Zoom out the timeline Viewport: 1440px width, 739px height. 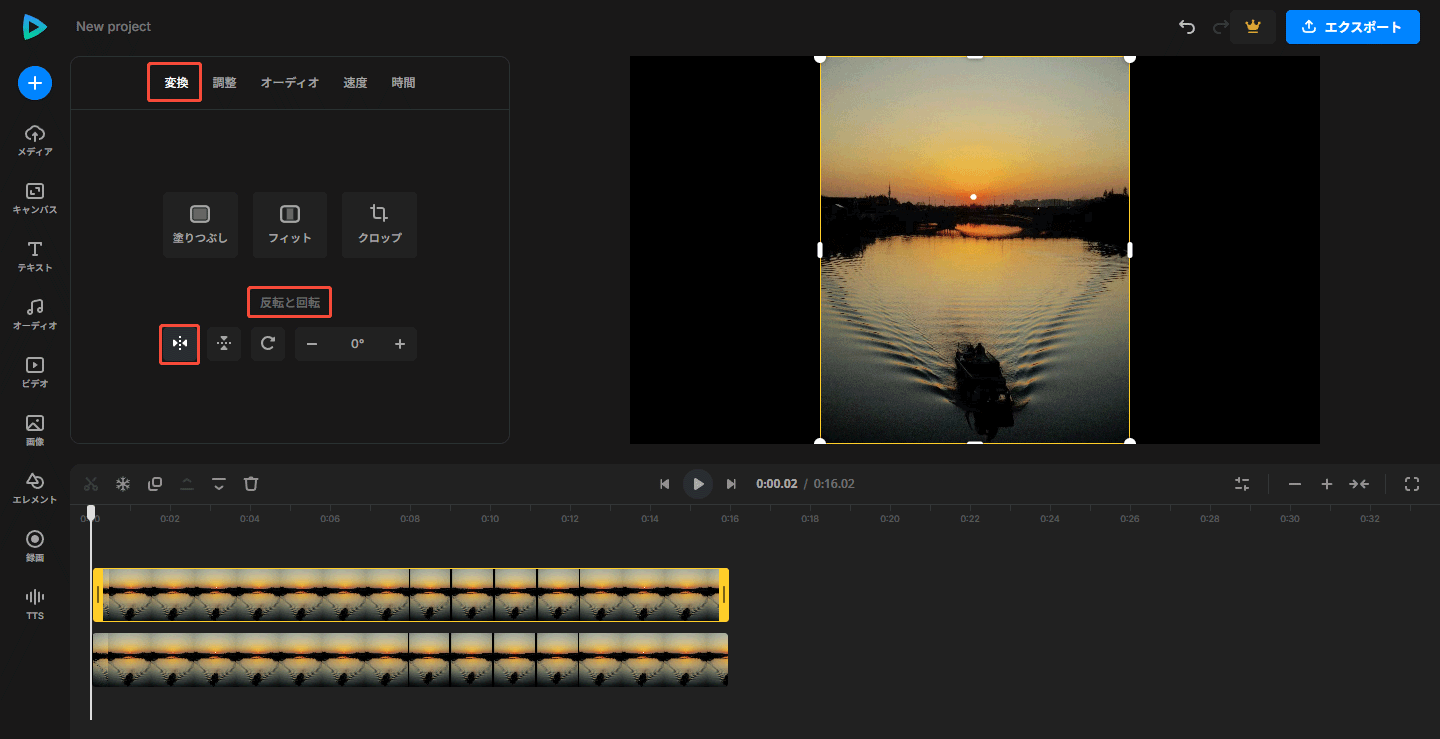tap(1295, 484)
